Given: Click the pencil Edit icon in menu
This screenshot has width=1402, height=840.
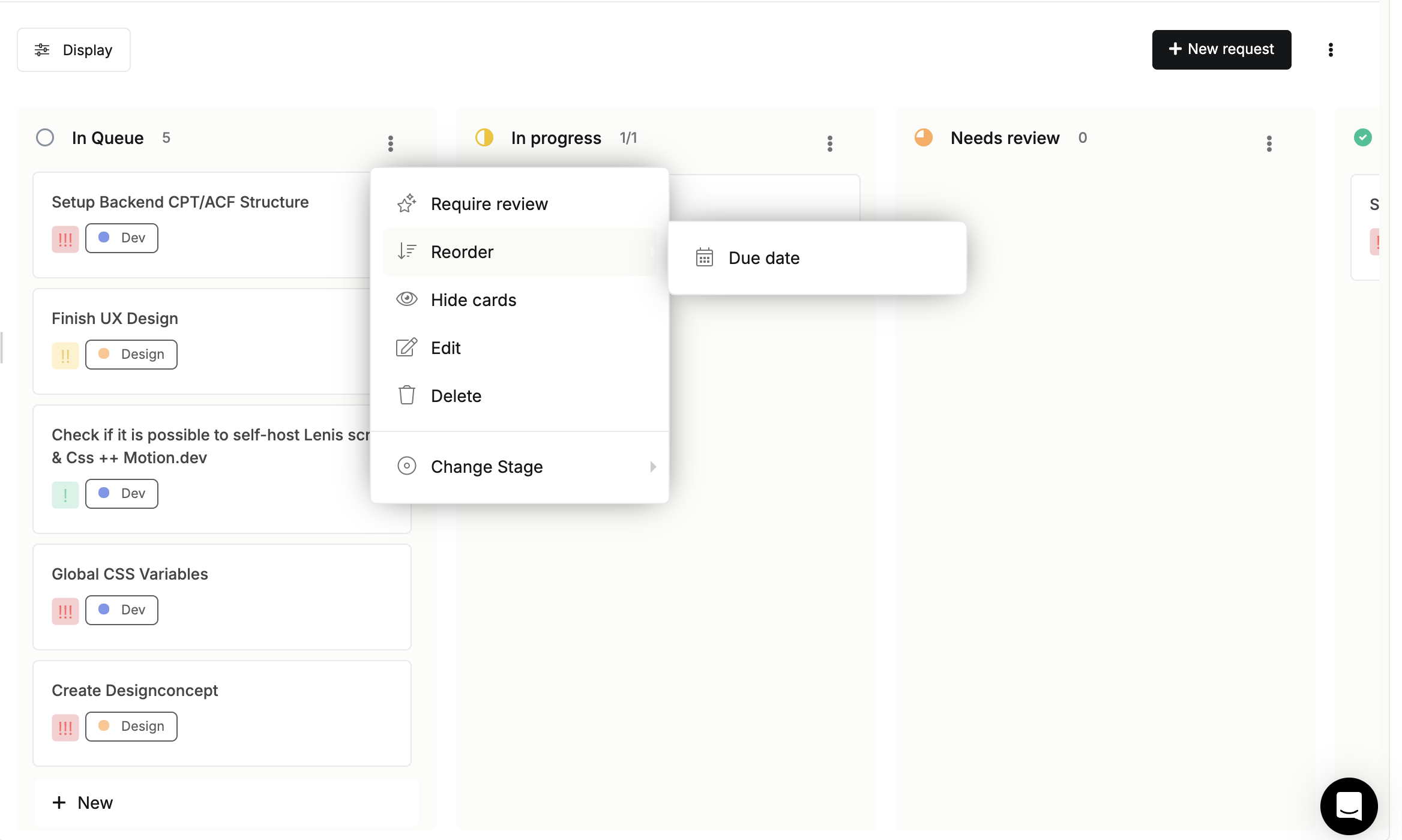Looking at the screenshot, I should coord(407,347).
